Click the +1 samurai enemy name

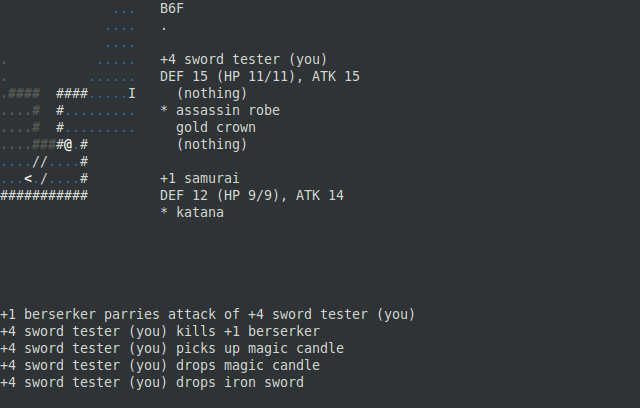coord(200,178)
